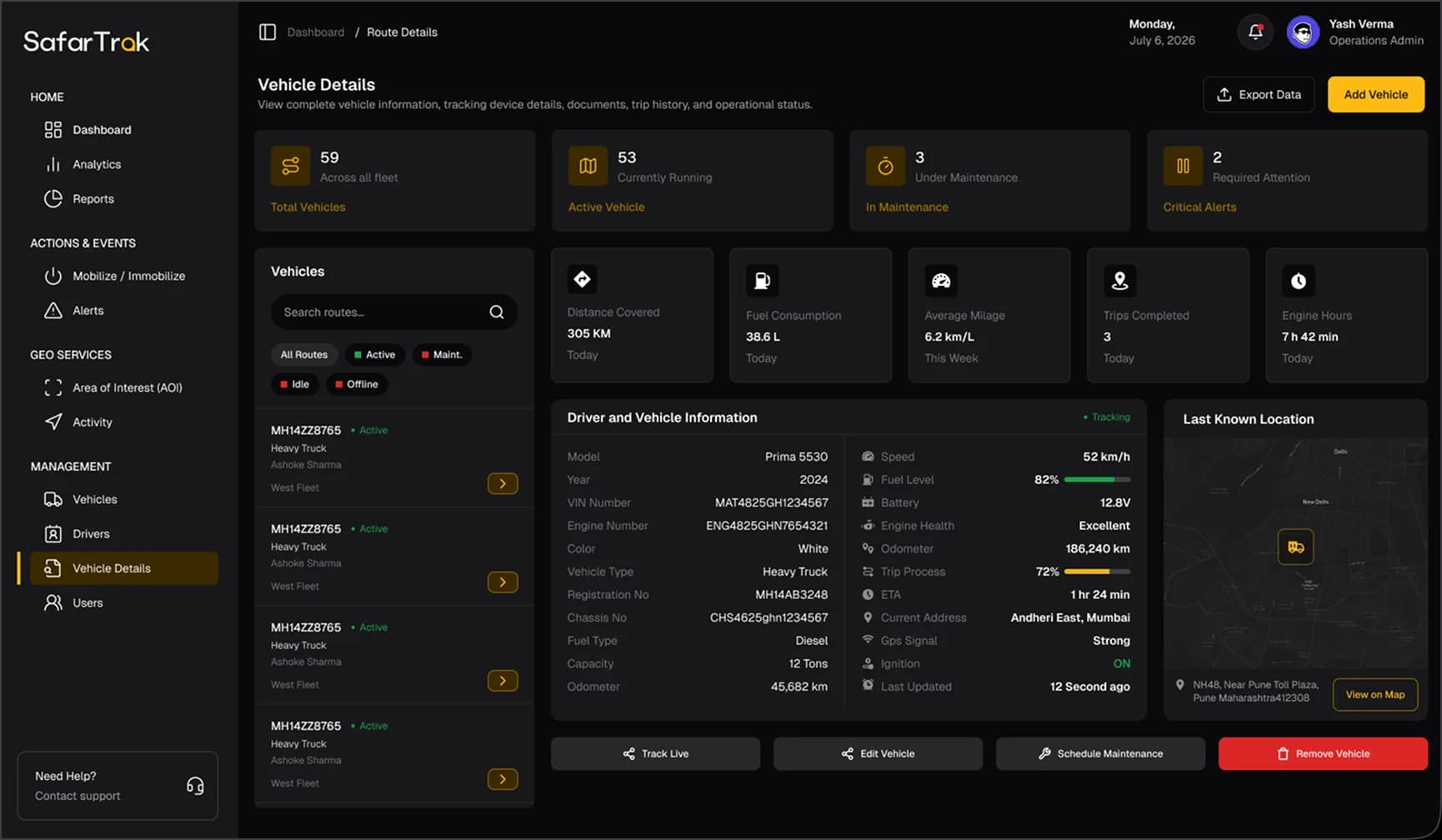This screenshot has width=1442, height=840.
Task: Click the search magnifier in Vehicles panel
Action: (497, 312)
